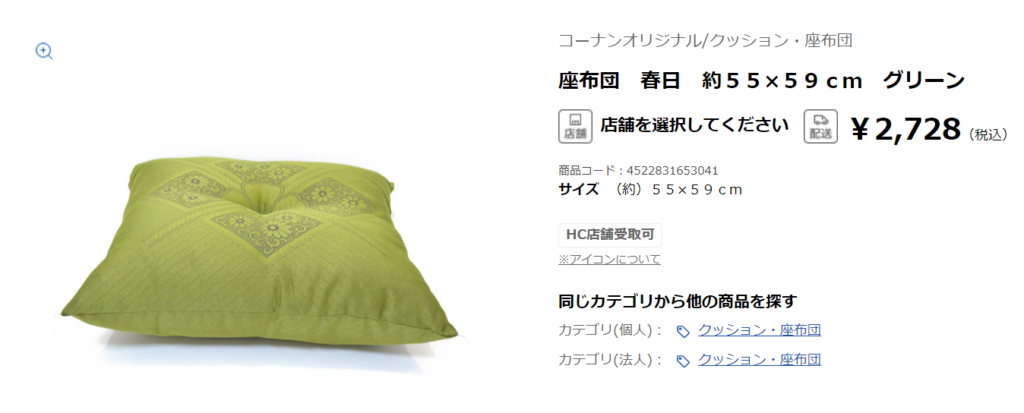Viewport: 1024px width, 413px height.
Task: Click the product title 座布団 春日 グリーン
Action: [761, 81]
